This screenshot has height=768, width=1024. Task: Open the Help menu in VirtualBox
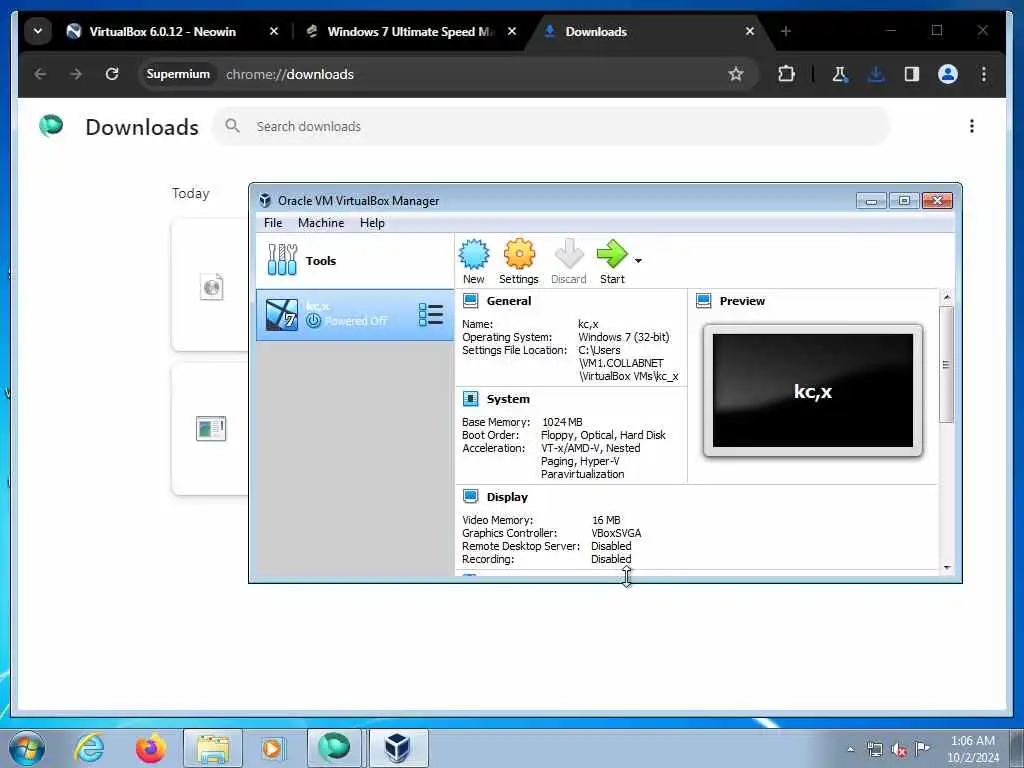click(x=372, y=223)
